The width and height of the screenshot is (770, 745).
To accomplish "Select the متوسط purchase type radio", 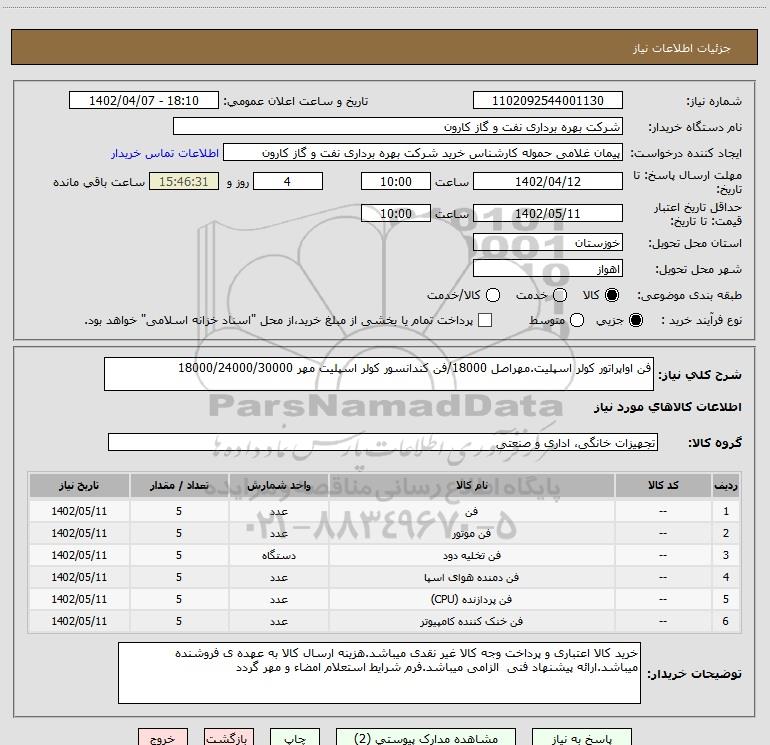I will click(577, 320).
